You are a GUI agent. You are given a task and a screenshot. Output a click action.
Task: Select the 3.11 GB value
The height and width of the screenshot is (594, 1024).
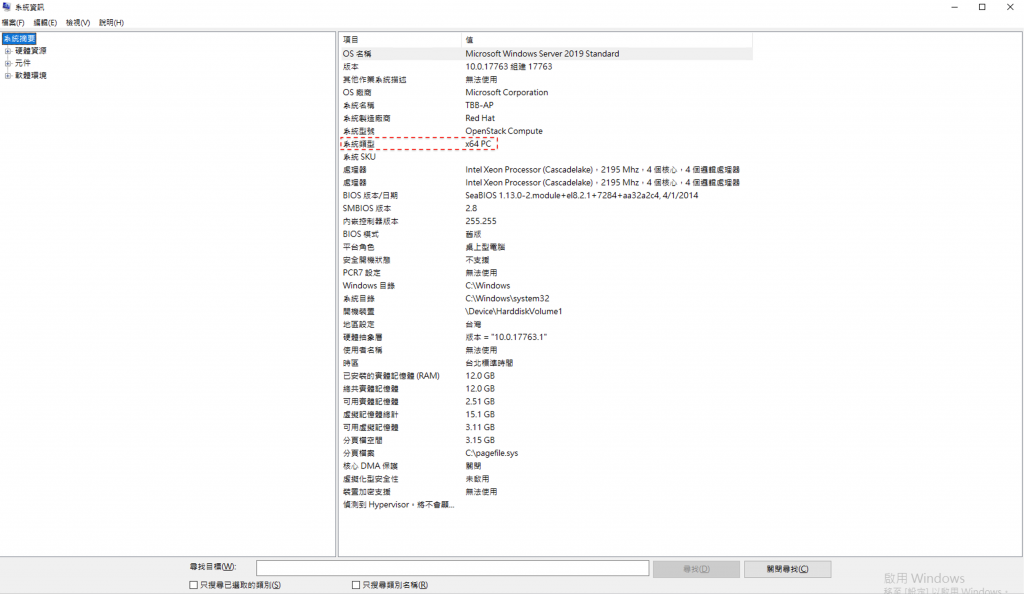(480, 428)
